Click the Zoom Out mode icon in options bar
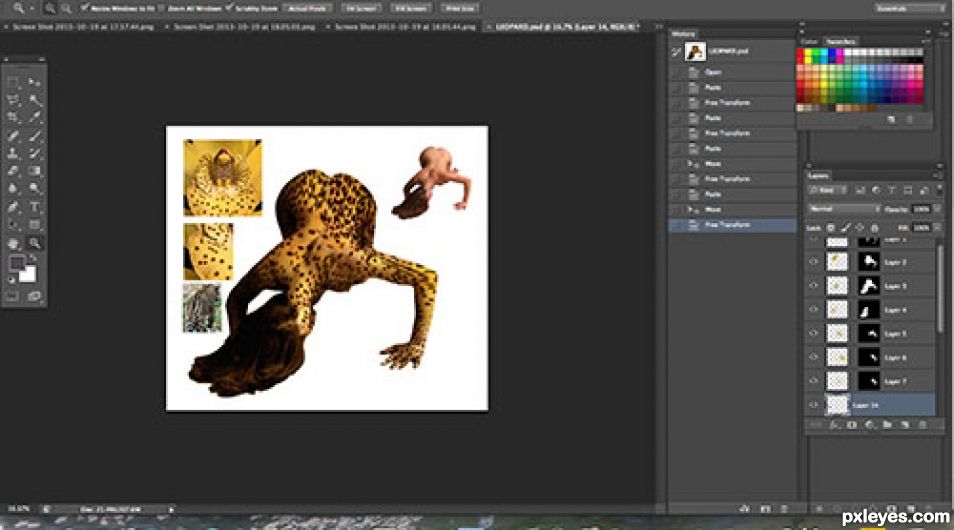The image size is (954, 530). click(x=66, y=8)
